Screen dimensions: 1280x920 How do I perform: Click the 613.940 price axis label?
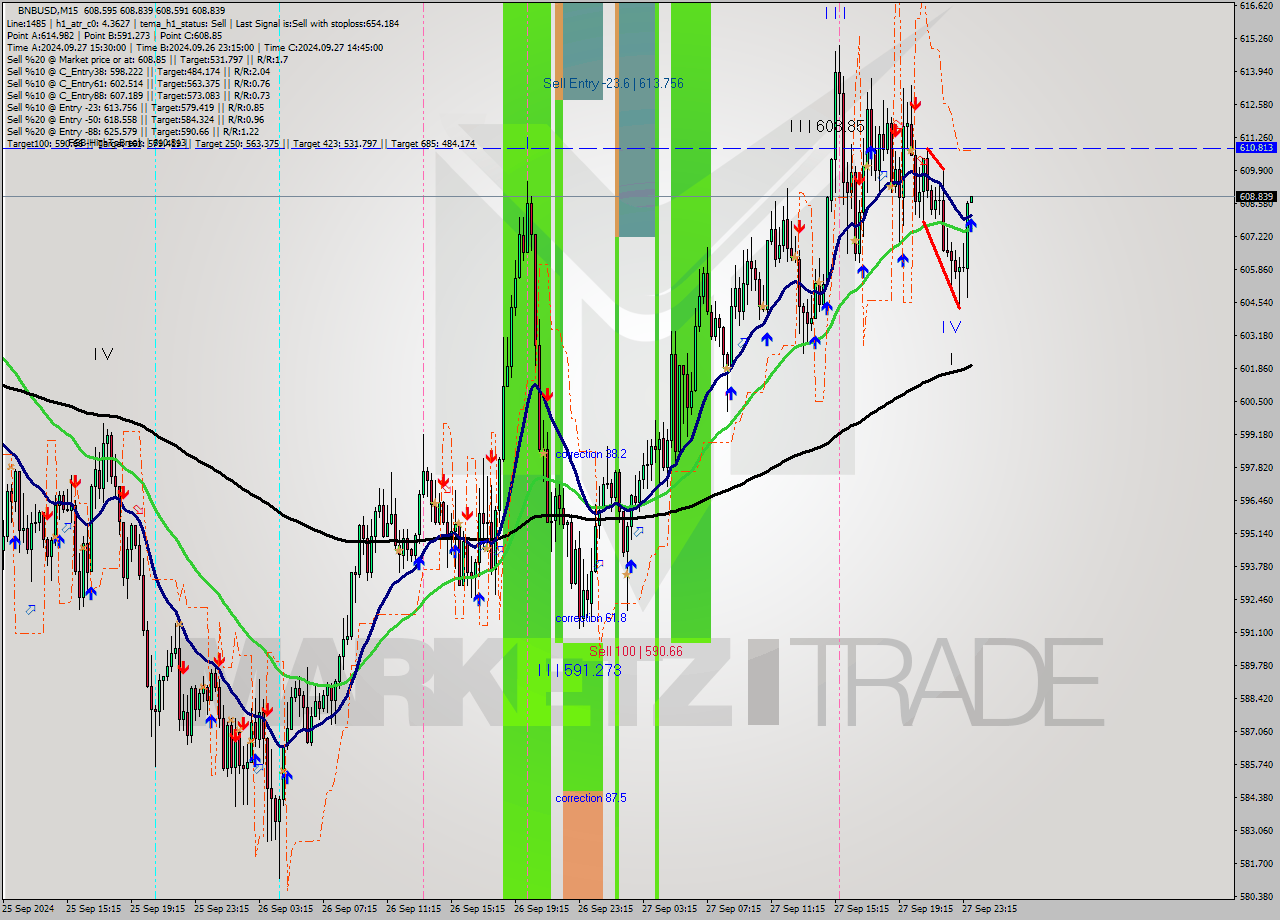pos(1255,72)
